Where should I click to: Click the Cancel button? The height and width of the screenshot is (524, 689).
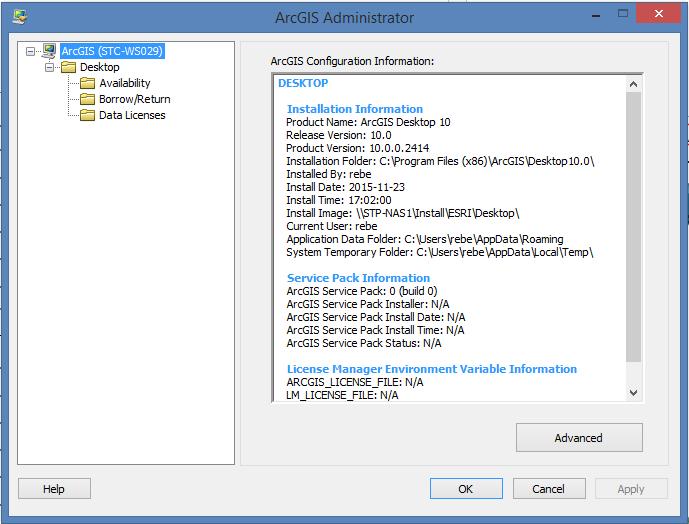pyautogui.click(x=549, y=488)
